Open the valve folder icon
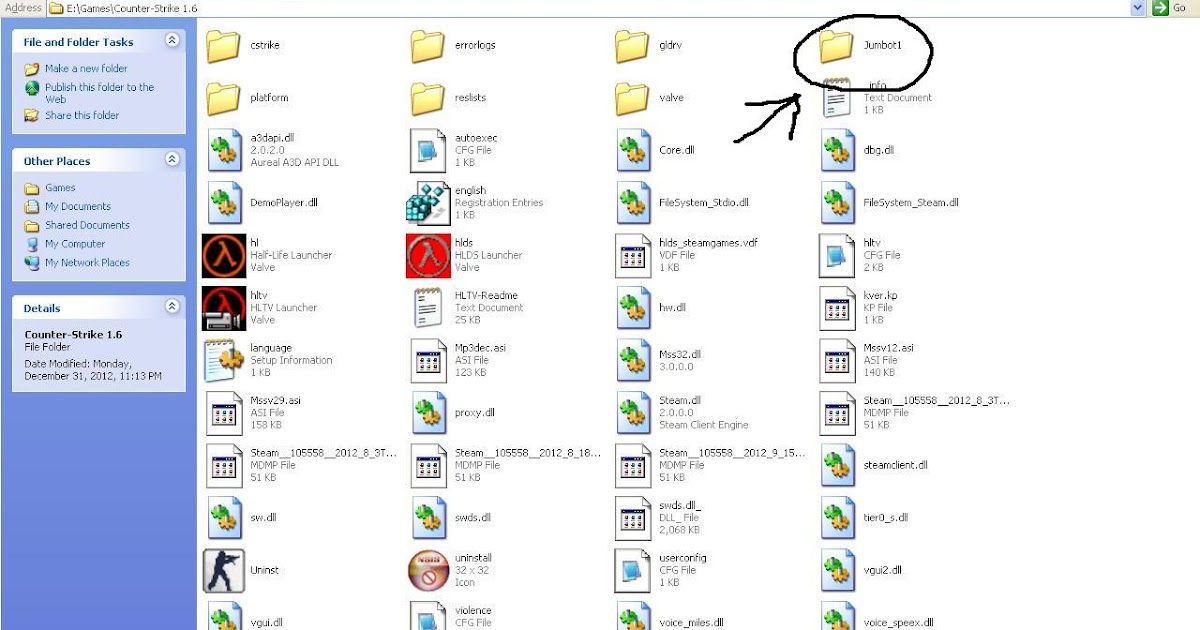This screenshot has height=630, width=1200. [632, 98]
